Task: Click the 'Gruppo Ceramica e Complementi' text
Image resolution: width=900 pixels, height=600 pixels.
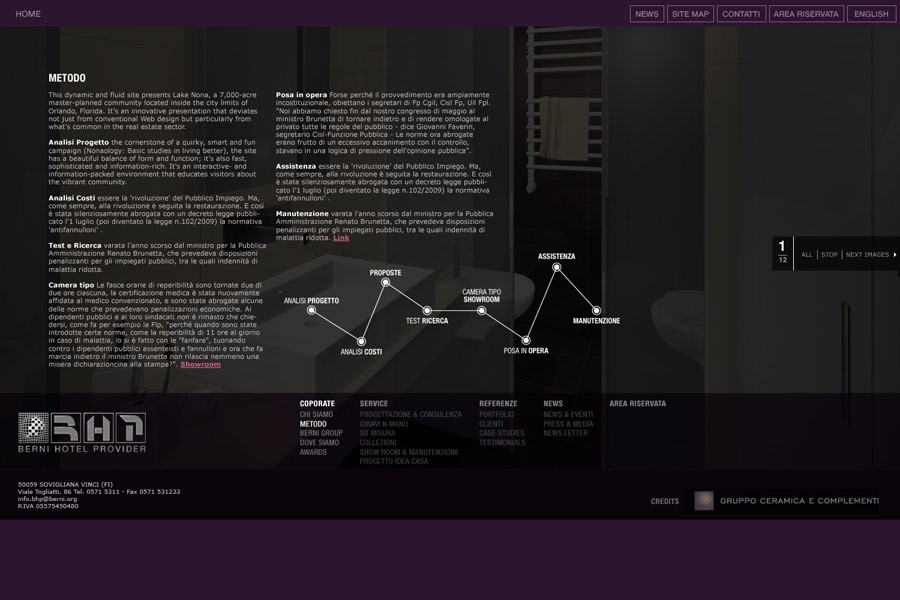Action: pos(800,501)
